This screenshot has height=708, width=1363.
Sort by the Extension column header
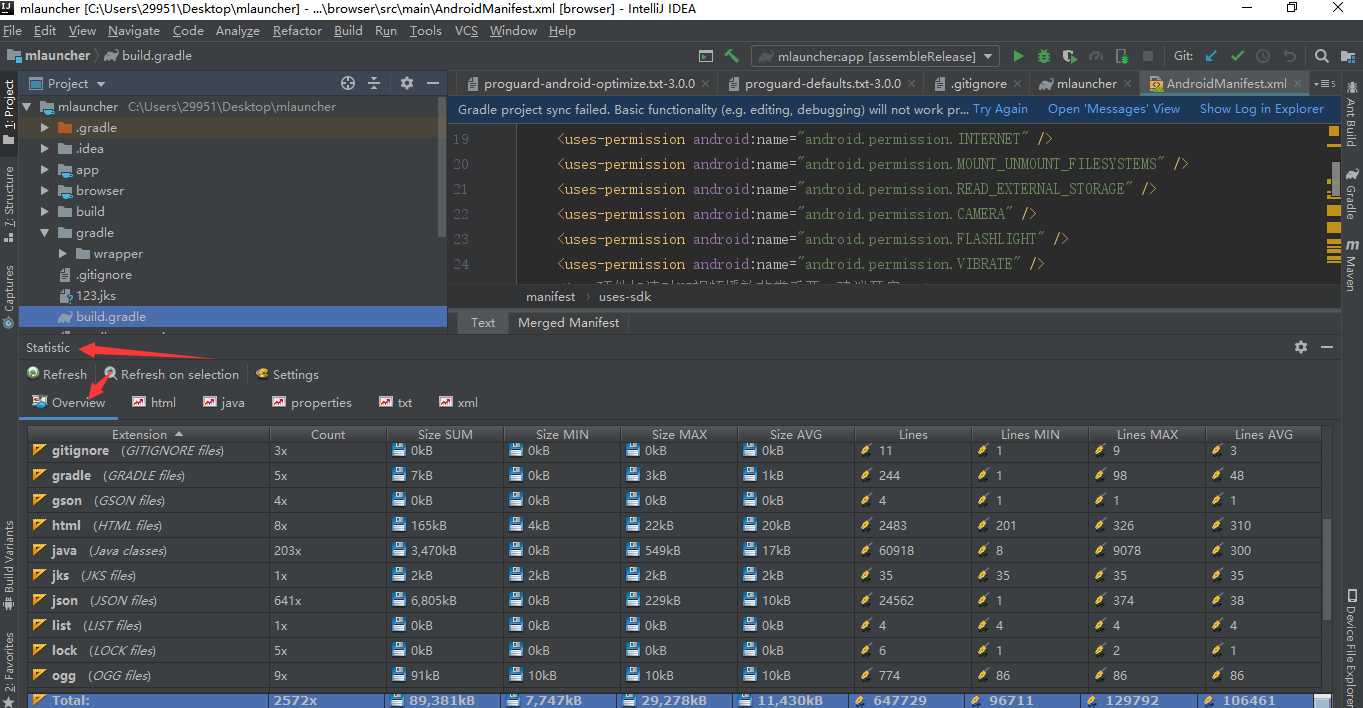click(148, 434)
